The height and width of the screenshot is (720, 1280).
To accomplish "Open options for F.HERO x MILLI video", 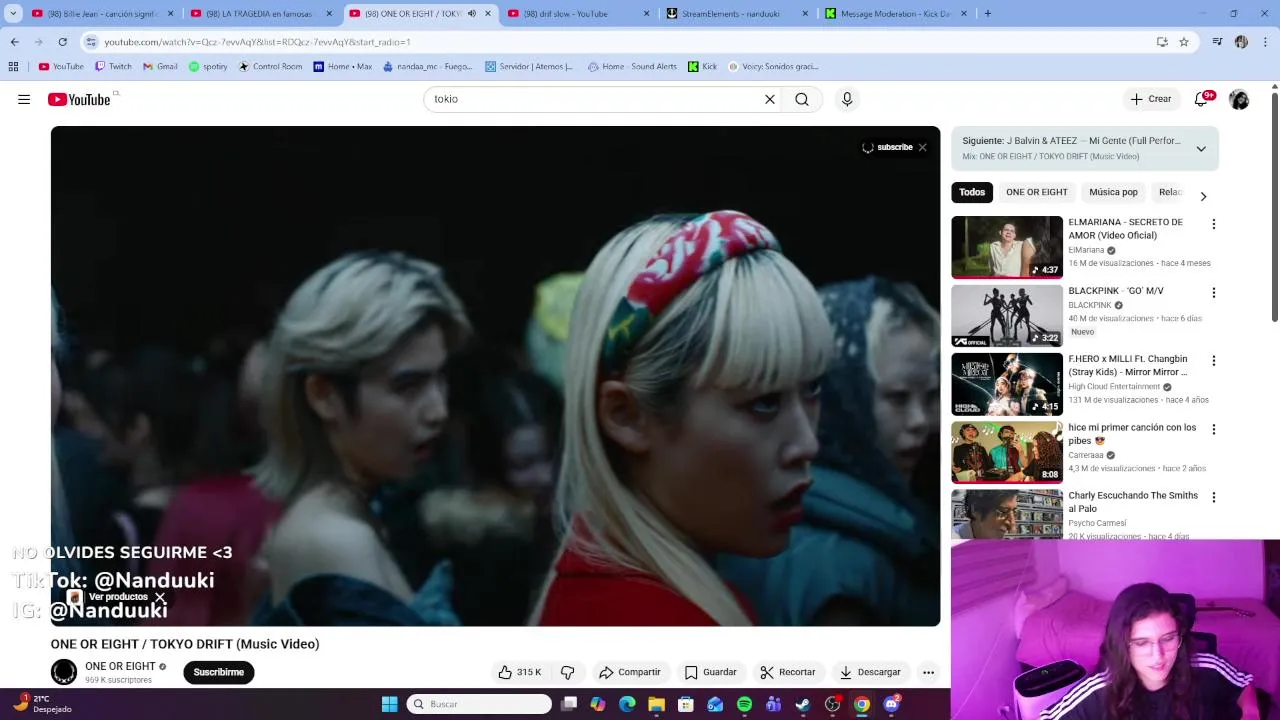I will 1214,361.
